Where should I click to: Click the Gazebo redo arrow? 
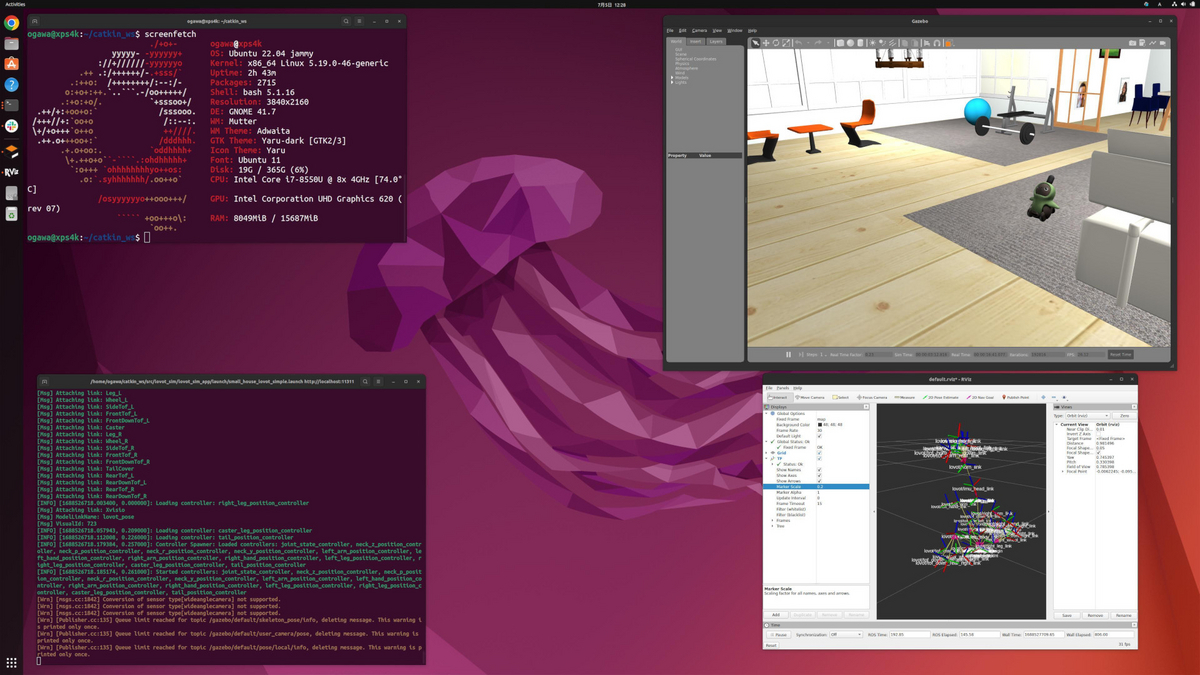(818, 43)
